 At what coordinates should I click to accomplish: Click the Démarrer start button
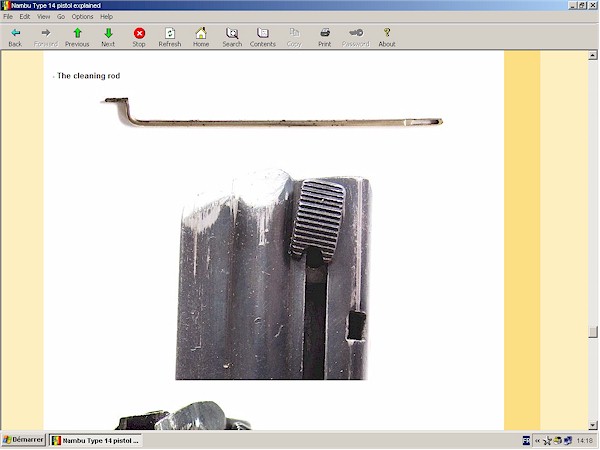(23, 440)
